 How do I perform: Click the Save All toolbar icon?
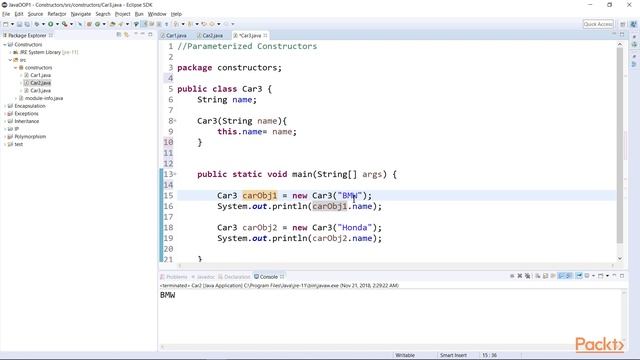point(27,24)
